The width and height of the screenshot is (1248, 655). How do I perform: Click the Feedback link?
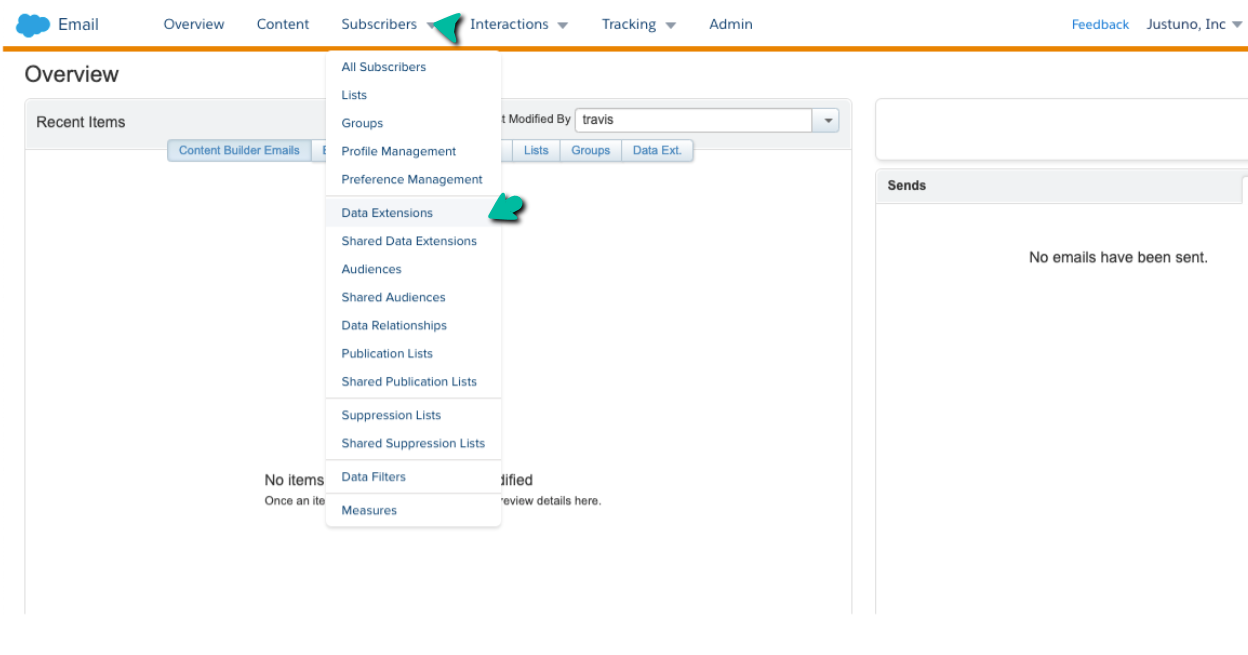1100,24
